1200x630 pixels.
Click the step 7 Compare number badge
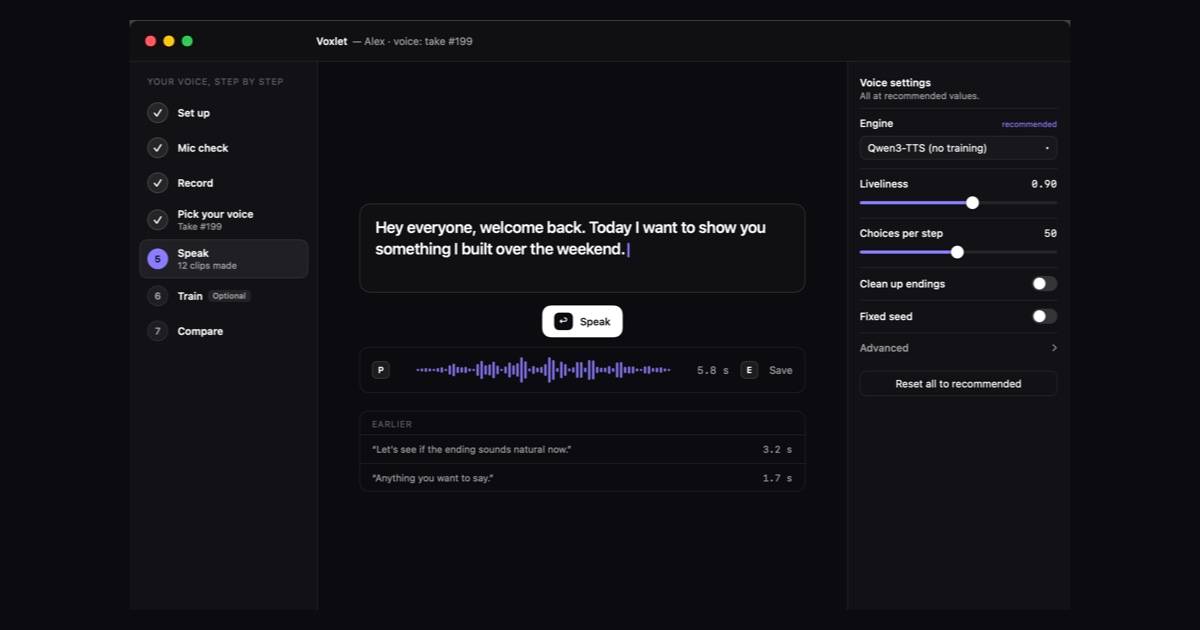[x=157, y=331]
